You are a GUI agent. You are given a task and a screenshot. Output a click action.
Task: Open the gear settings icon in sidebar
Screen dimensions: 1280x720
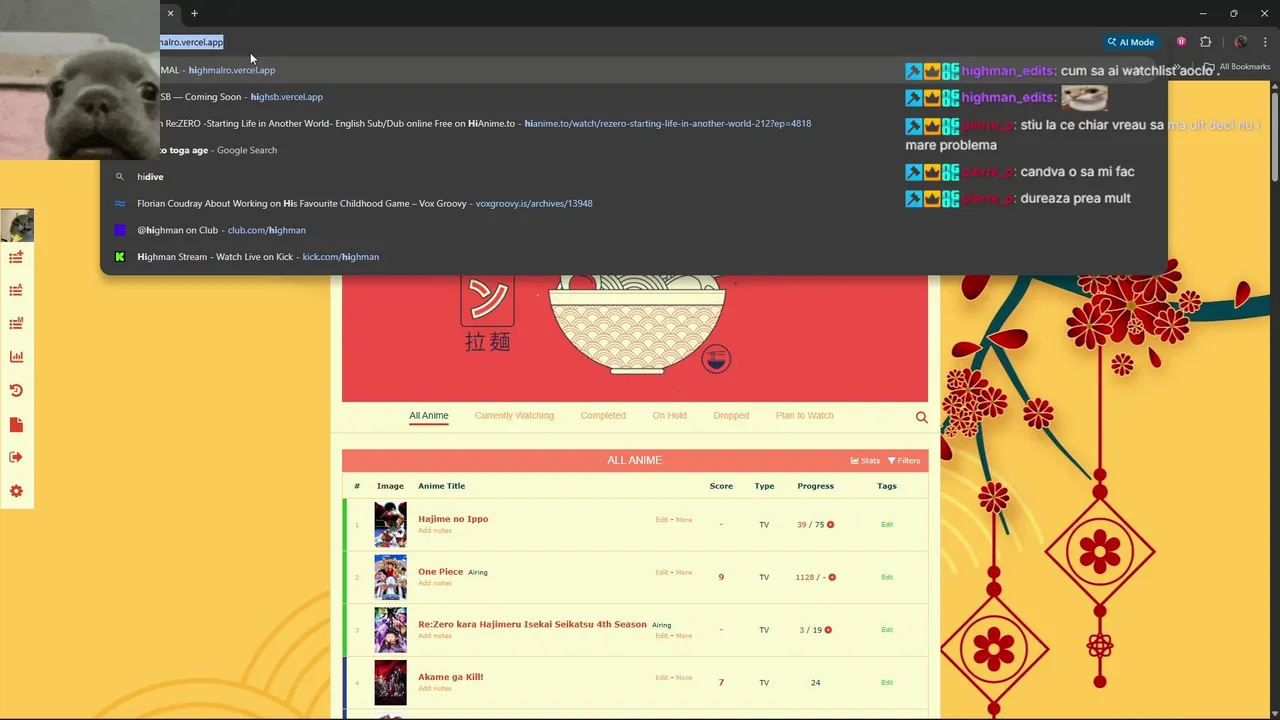(x=16, y=492)
